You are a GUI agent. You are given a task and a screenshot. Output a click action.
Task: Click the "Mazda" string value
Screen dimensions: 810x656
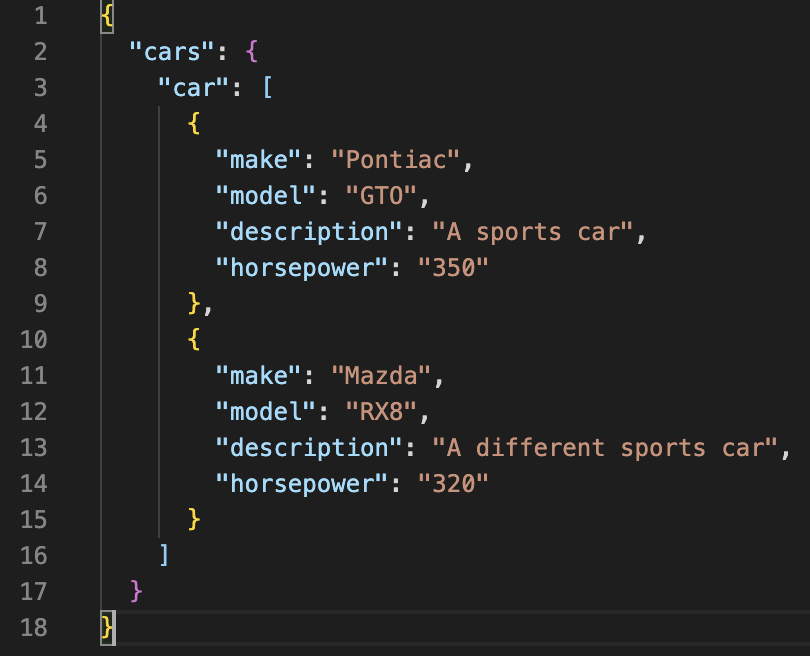pyautogui.click(x=381, y=376)
